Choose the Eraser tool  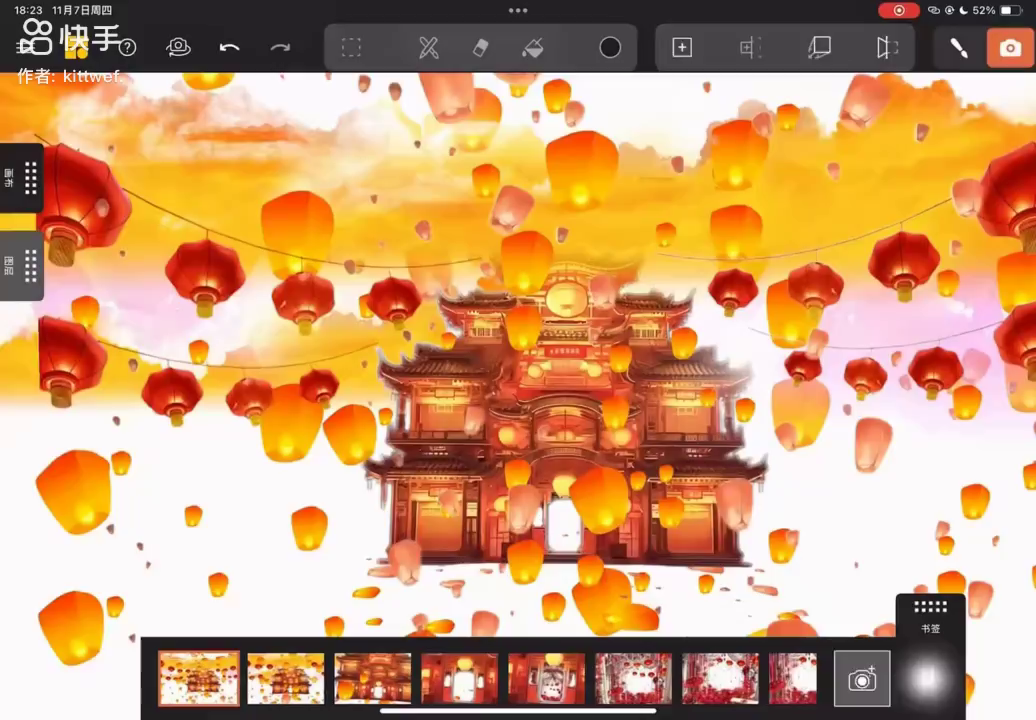point(481,48)
